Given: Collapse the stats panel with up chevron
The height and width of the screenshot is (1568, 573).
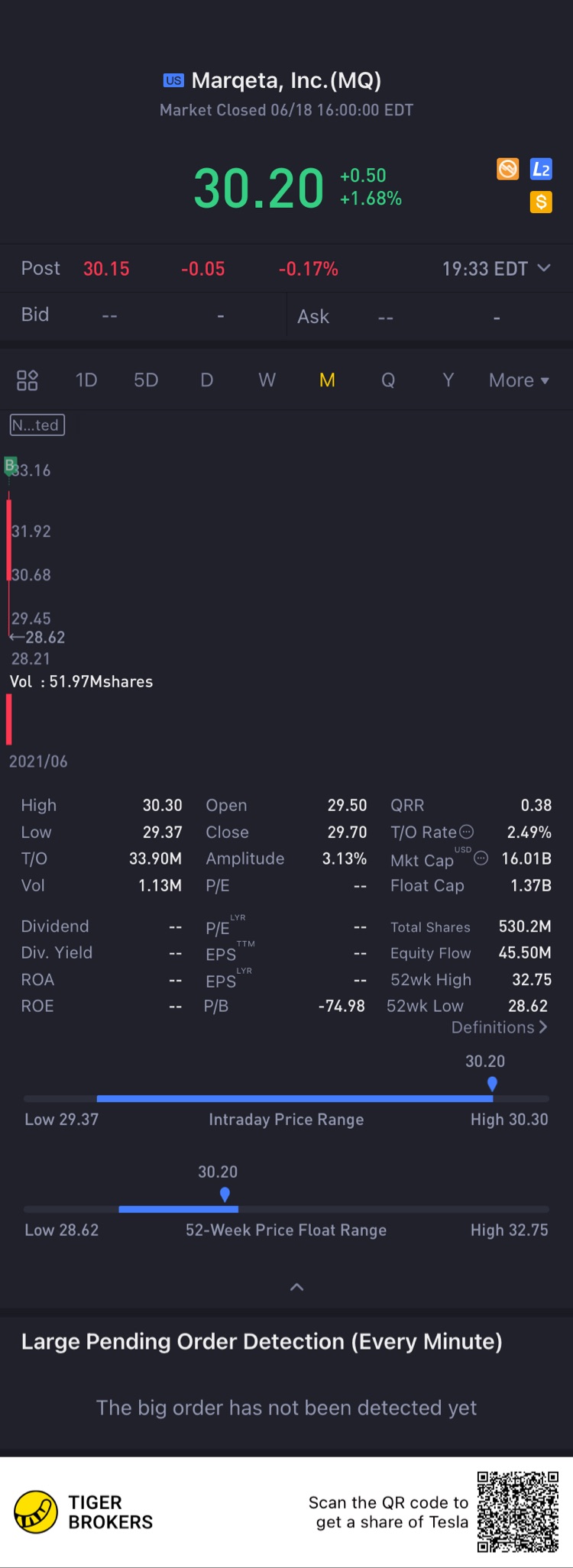Looking at the screenshot, I should click(x=297, y=1287).
